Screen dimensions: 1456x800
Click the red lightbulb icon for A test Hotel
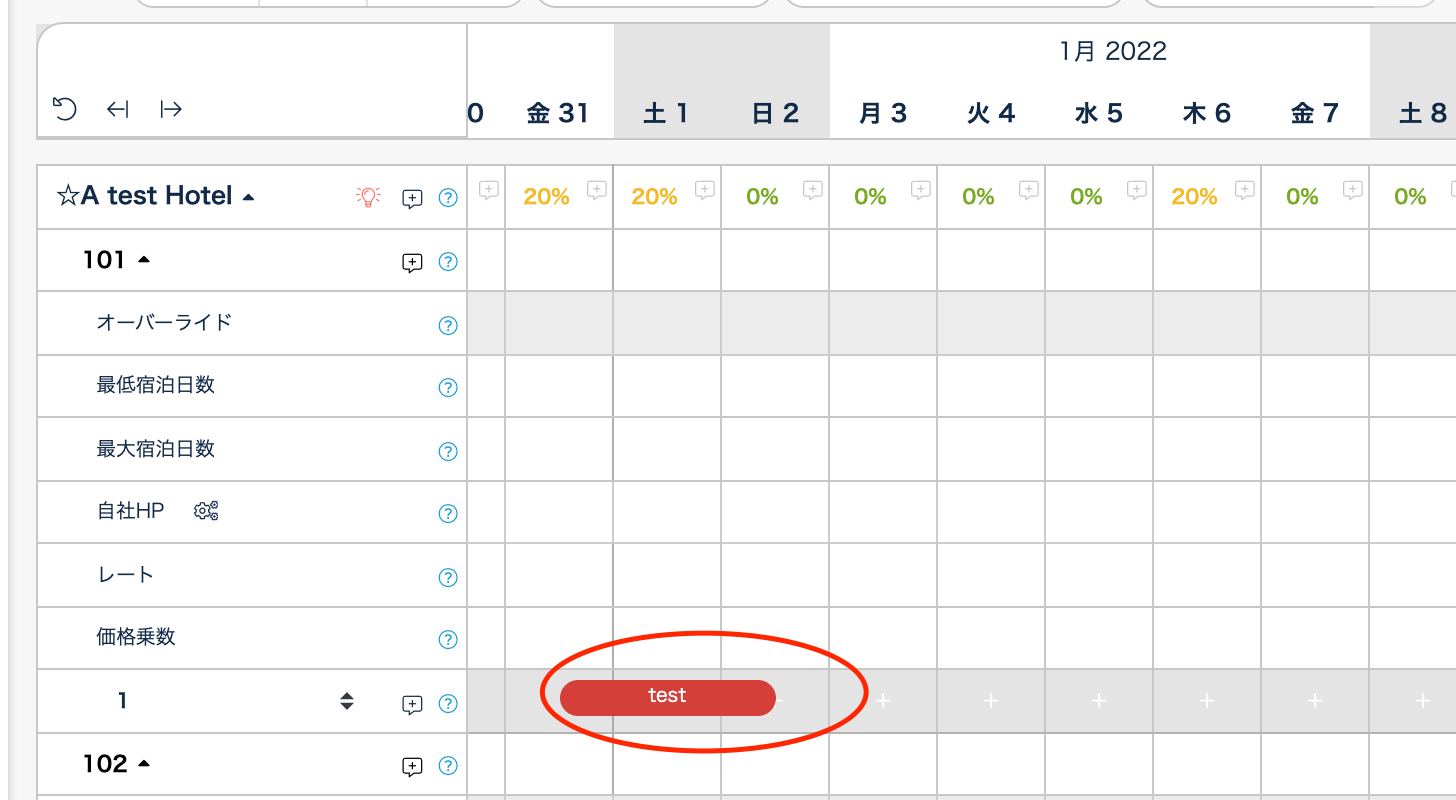pos(369,197)
